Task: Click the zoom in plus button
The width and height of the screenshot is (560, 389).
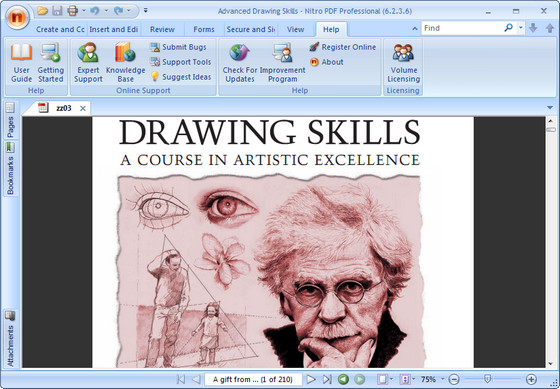Action: pyautogui.click(x=531, y=379)
